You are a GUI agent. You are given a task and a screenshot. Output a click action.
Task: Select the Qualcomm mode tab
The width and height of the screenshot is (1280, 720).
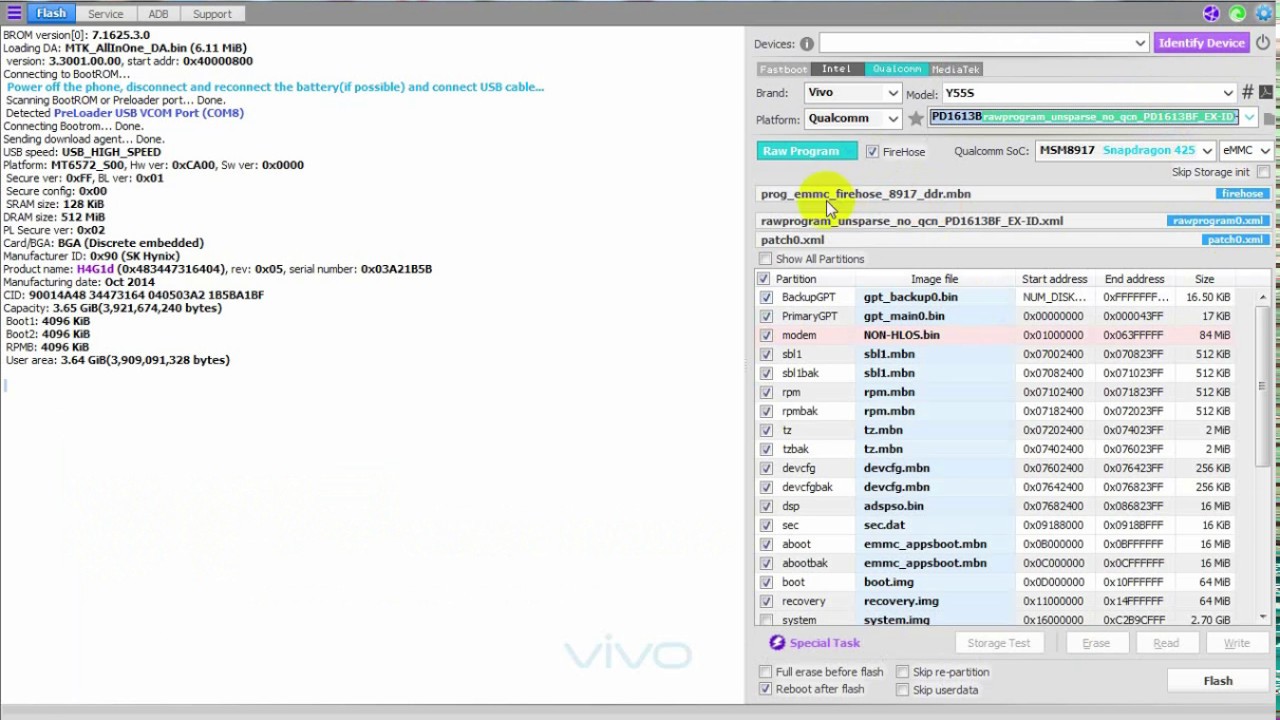(897, 69)
